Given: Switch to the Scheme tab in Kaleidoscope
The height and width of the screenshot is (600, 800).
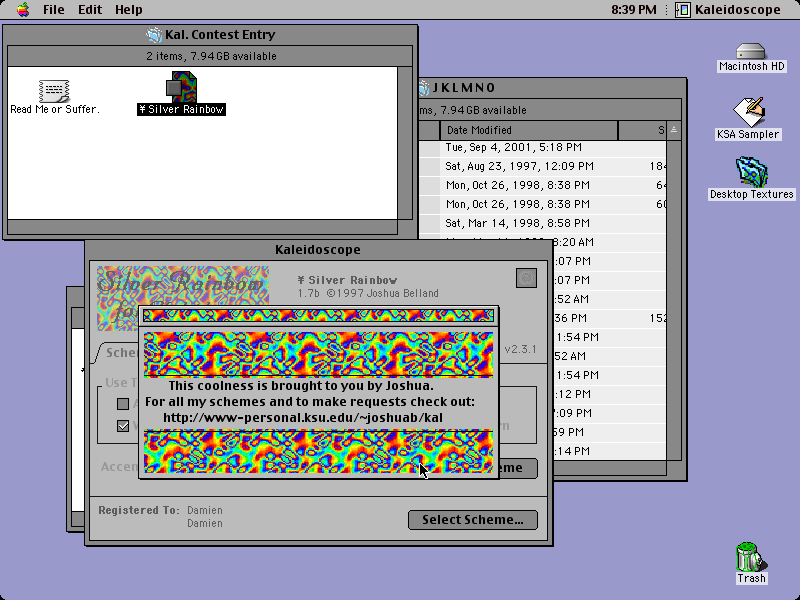Looking at the screenshot, I should pos(118,353).
